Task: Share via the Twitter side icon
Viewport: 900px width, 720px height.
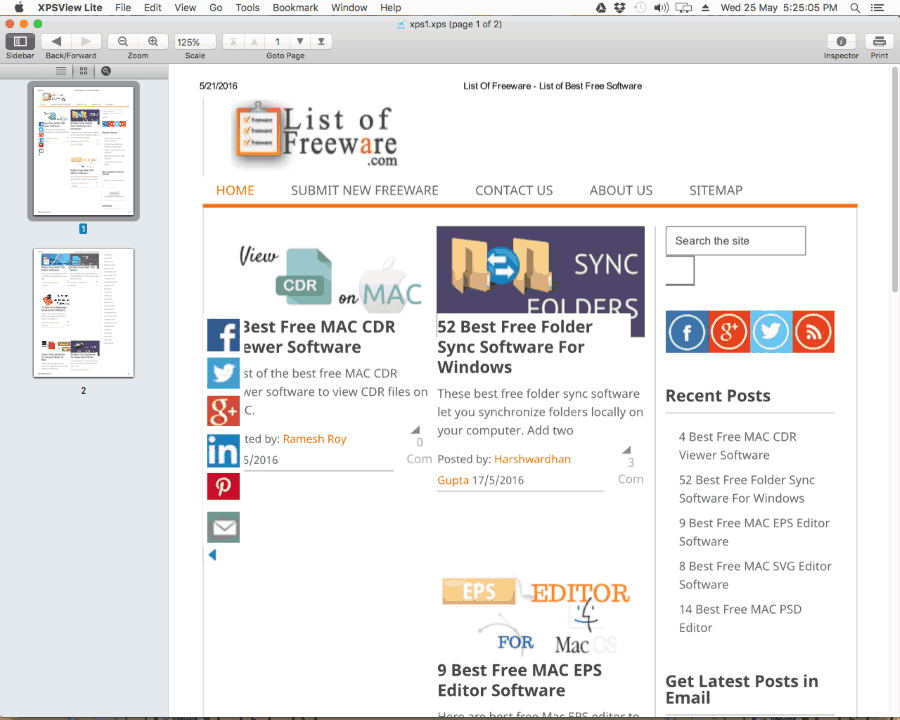Action: coord(223,373)
